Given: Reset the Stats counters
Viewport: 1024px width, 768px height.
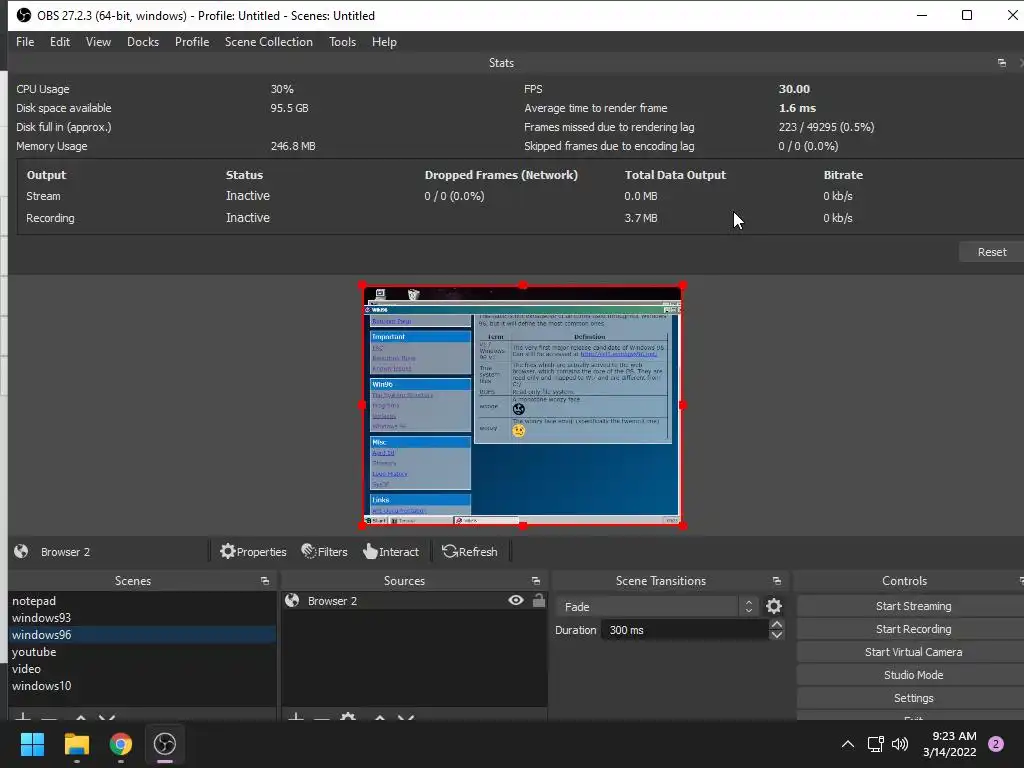Looking at the screenshot, I should 991,252.
